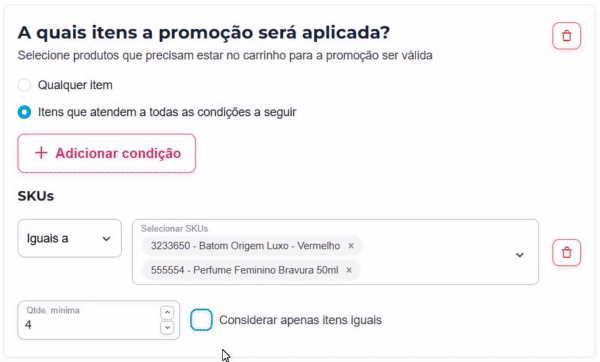Increase minimum quantity with the up arrow
600x362 pixels.
tap(167, 313)
